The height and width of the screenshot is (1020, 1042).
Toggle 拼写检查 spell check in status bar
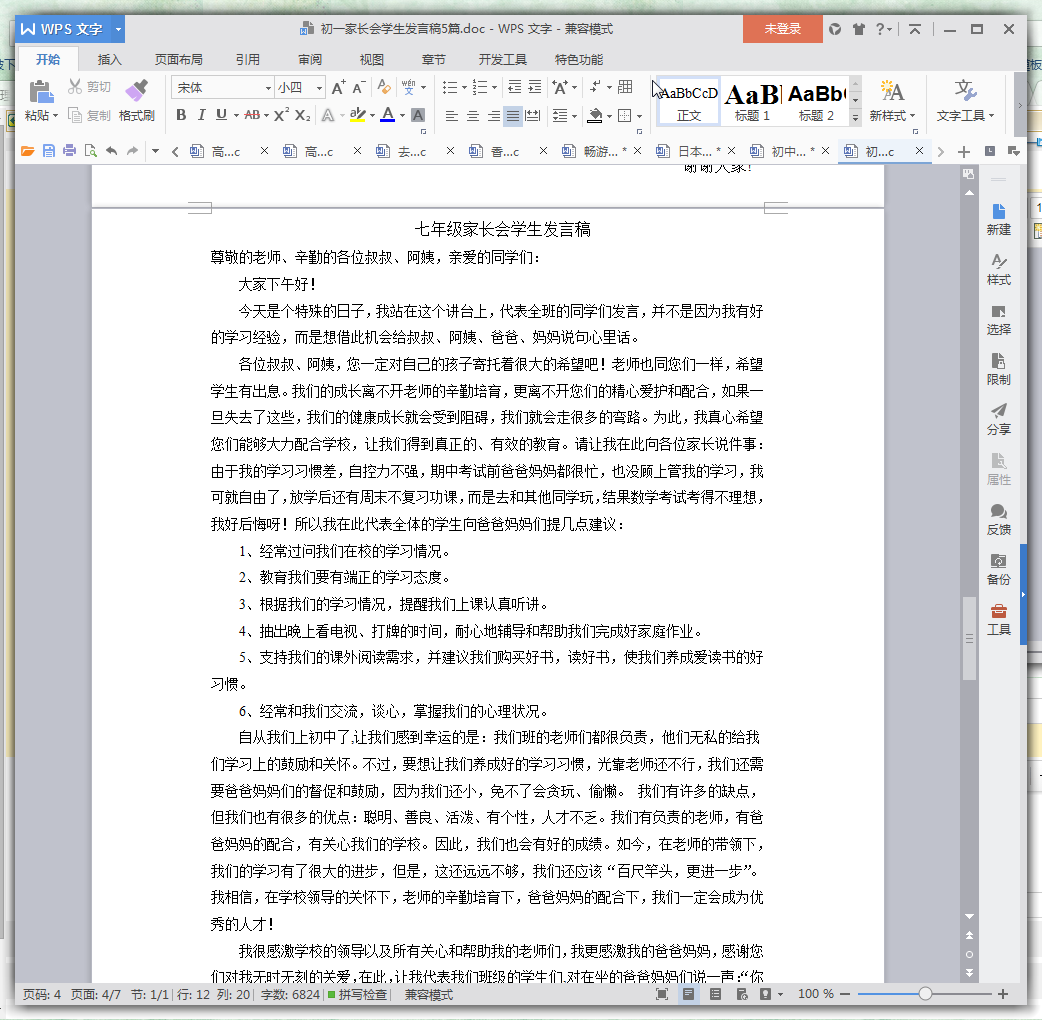click(x=357, y=994)
